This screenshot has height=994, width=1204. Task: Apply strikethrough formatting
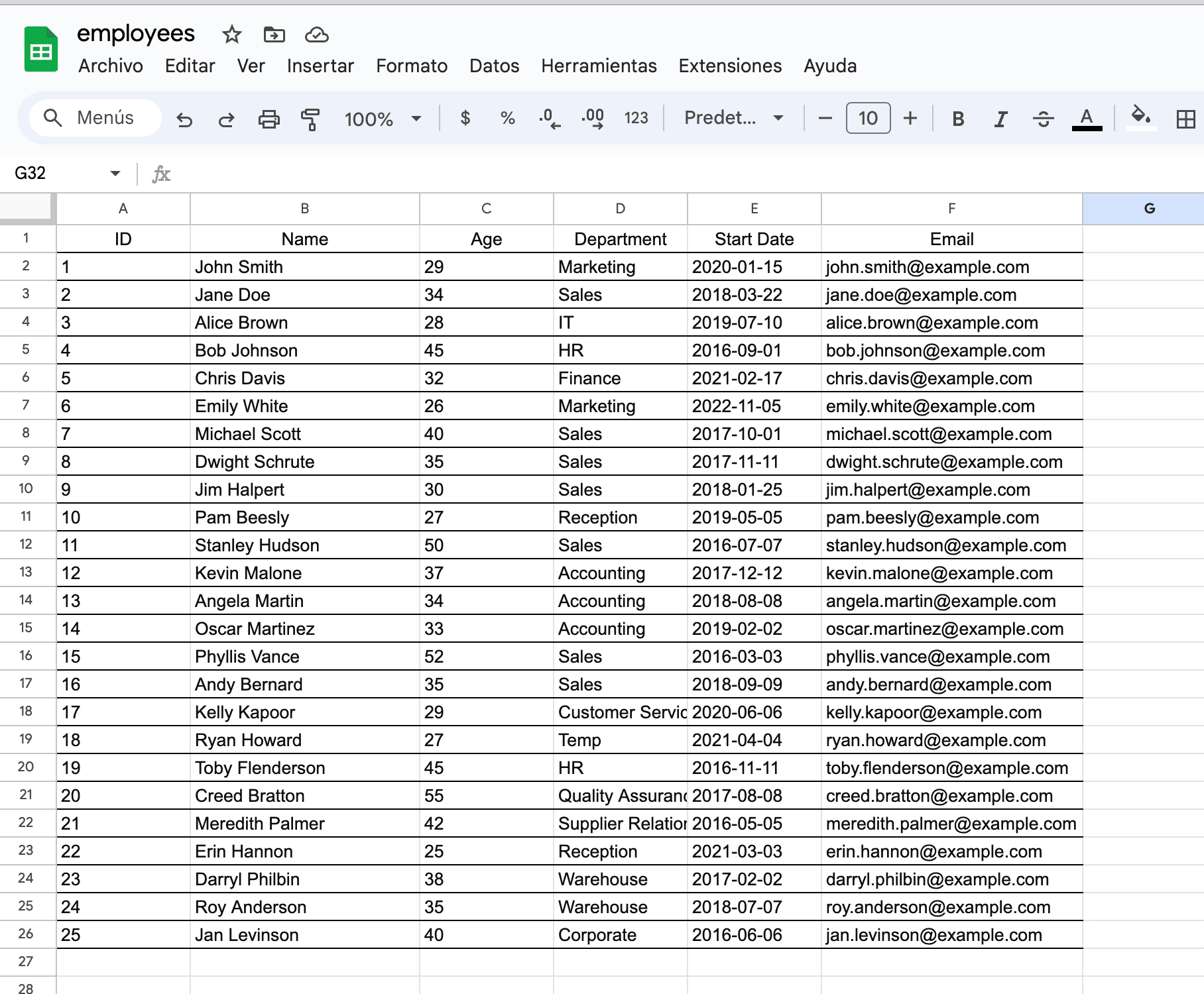click(1043, 119)
